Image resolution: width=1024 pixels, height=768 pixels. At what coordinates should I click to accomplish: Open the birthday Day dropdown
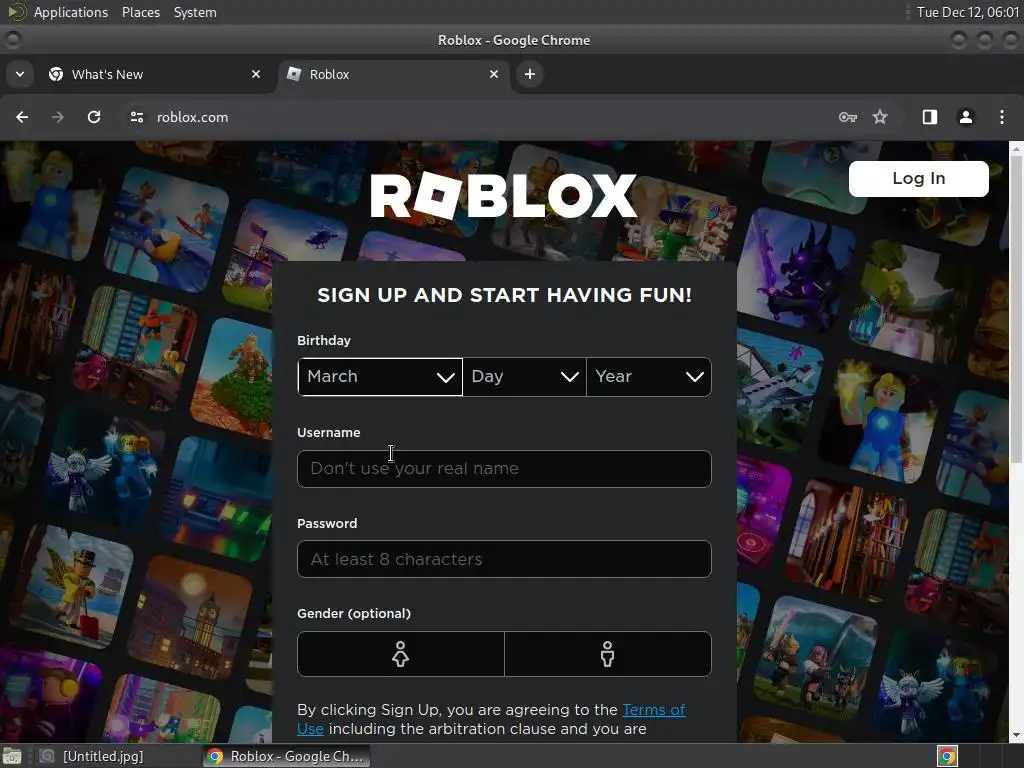(524, 376)
